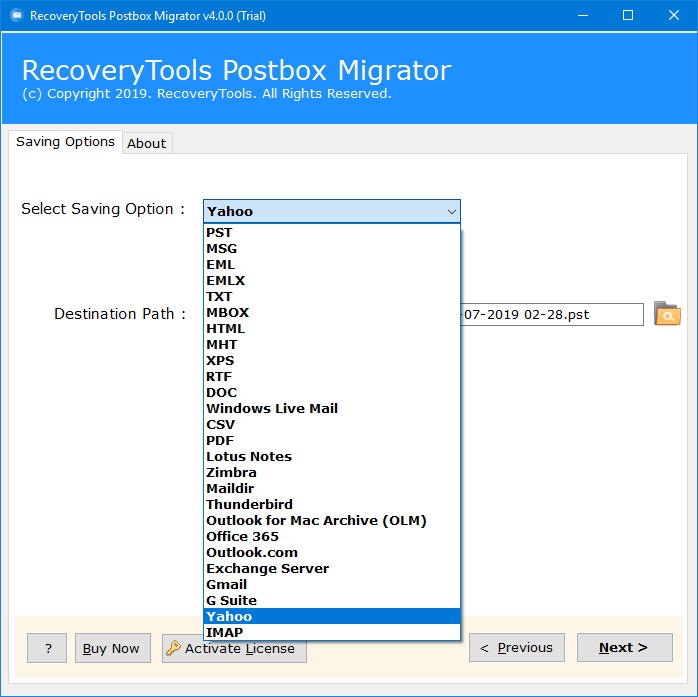Image resolution: width=698 pixels, height=697 pixels.
Task: Choose Zimbra from the list
Action: coord(332,473)
